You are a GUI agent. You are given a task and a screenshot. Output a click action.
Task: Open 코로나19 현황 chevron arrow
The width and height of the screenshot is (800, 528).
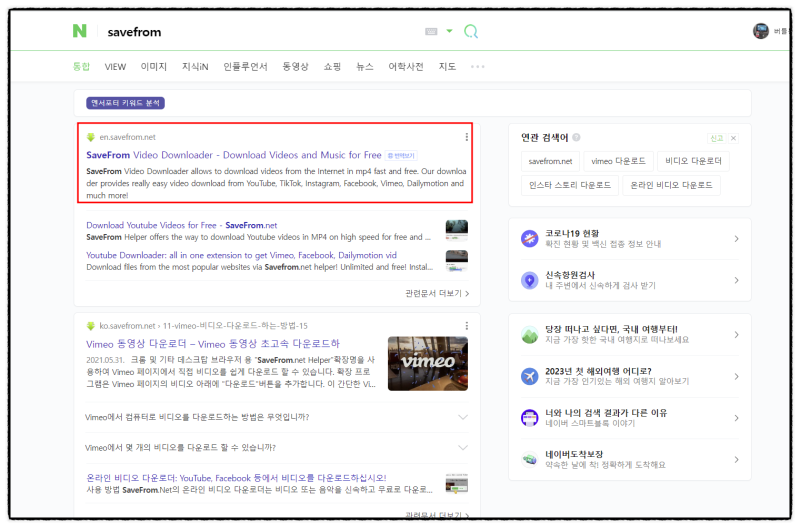[736, 238]
